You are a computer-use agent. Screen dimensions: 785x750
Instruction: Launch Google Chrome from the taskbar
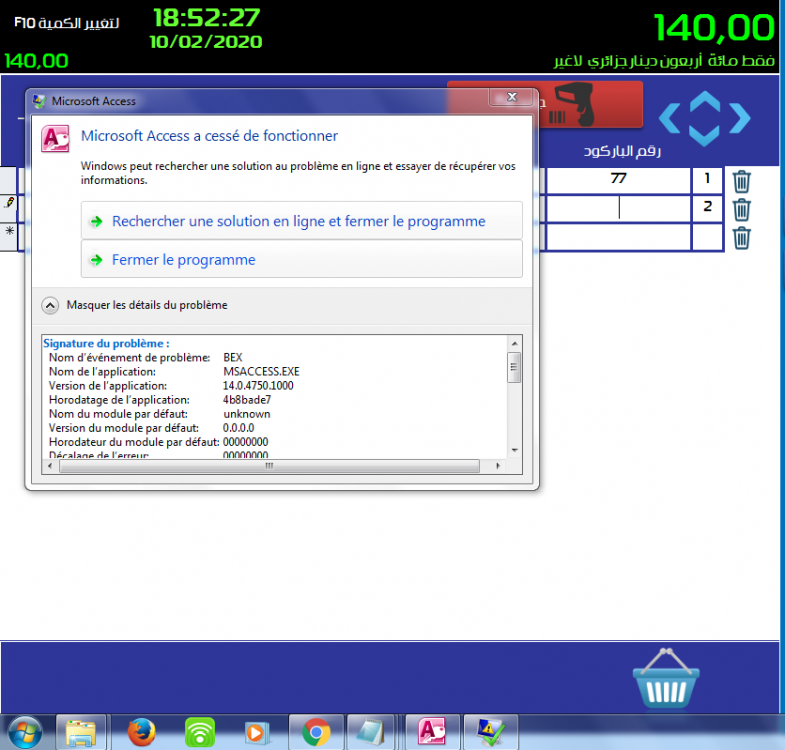coord(316,732)
